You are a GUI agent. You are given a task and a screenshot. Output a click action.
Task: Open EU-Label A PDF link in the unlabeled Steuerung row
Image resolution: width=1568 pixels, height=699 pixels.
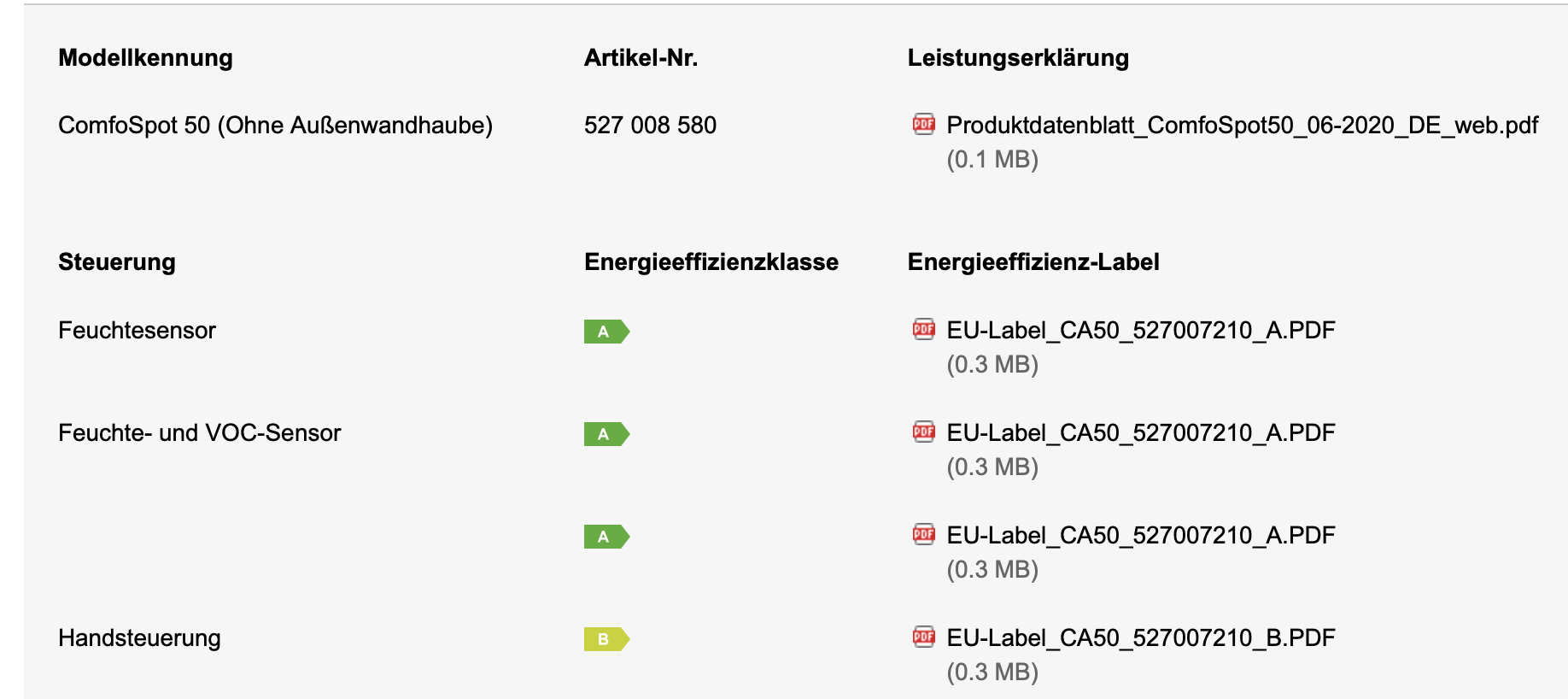click(1140, 536)
